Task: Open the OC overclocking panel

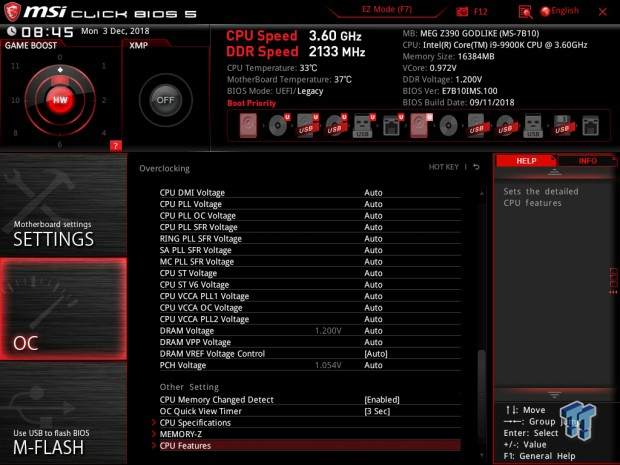Action: (x=63, y=309)
